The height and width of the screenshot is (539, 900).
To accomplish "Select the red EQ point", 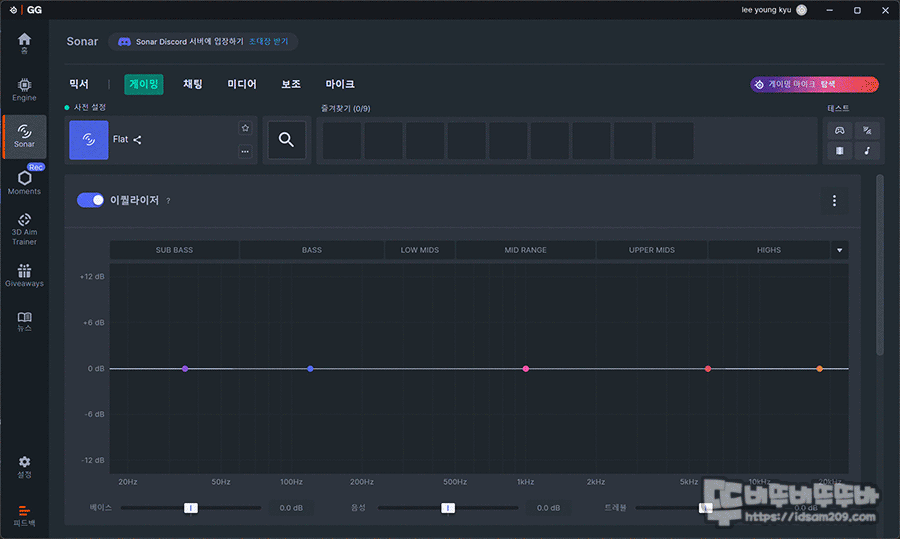I will tap(708, 369).
